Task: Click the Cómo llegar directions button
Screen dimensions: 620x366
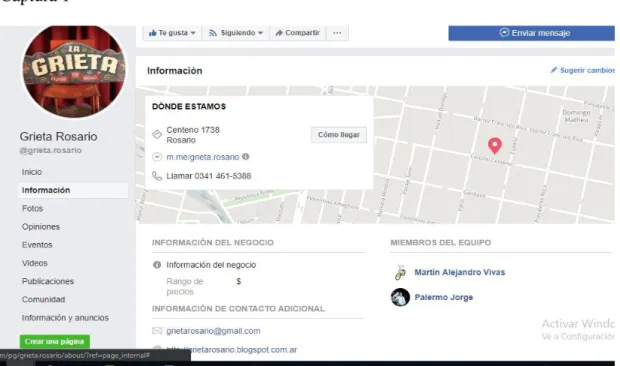Action: (x=338, y=135)
